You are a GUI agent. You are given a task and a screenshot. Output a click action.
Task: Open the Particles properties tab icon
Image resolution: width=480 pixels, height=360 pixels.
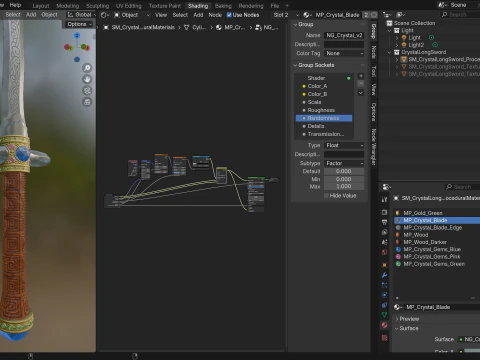tap(384, 285)
